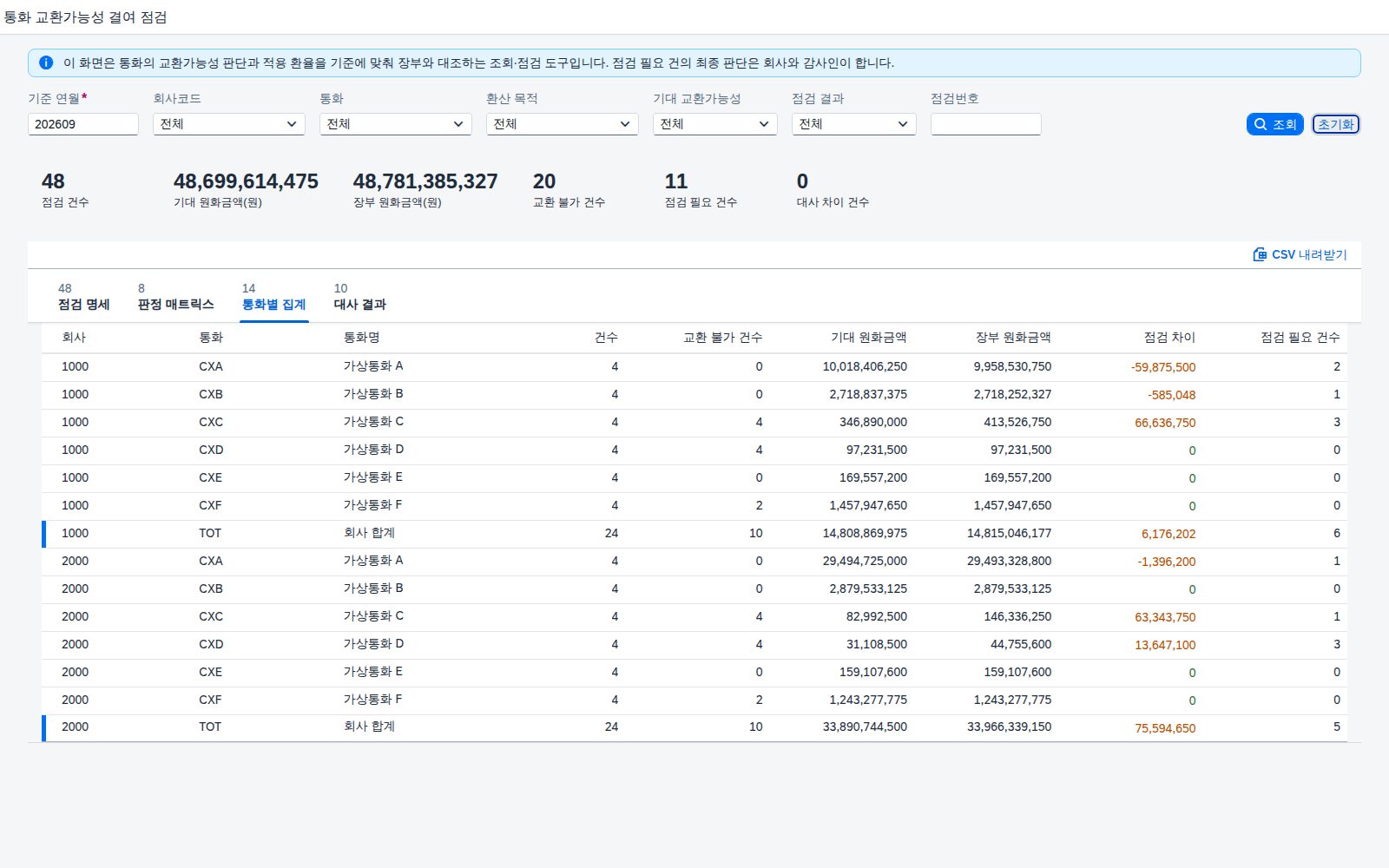Switch to the 판정 매트릭스 tab

point(175,297)
